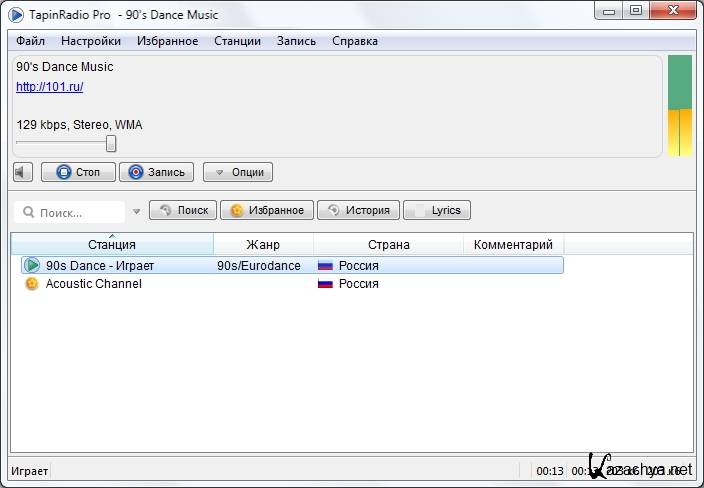This screenshot has width=704, height=488.
Task: Open the http://101.ru/ link
Action: pos(49,87)
